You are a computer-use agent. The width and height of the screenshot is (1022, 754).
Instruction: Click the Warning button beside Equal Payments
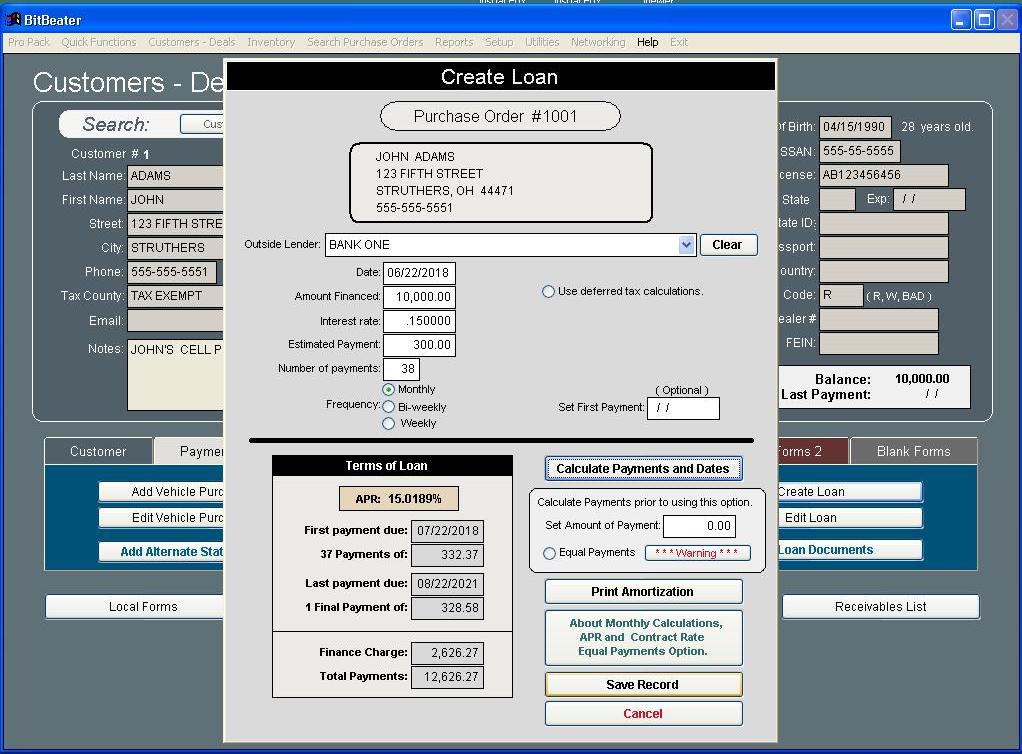698,552
